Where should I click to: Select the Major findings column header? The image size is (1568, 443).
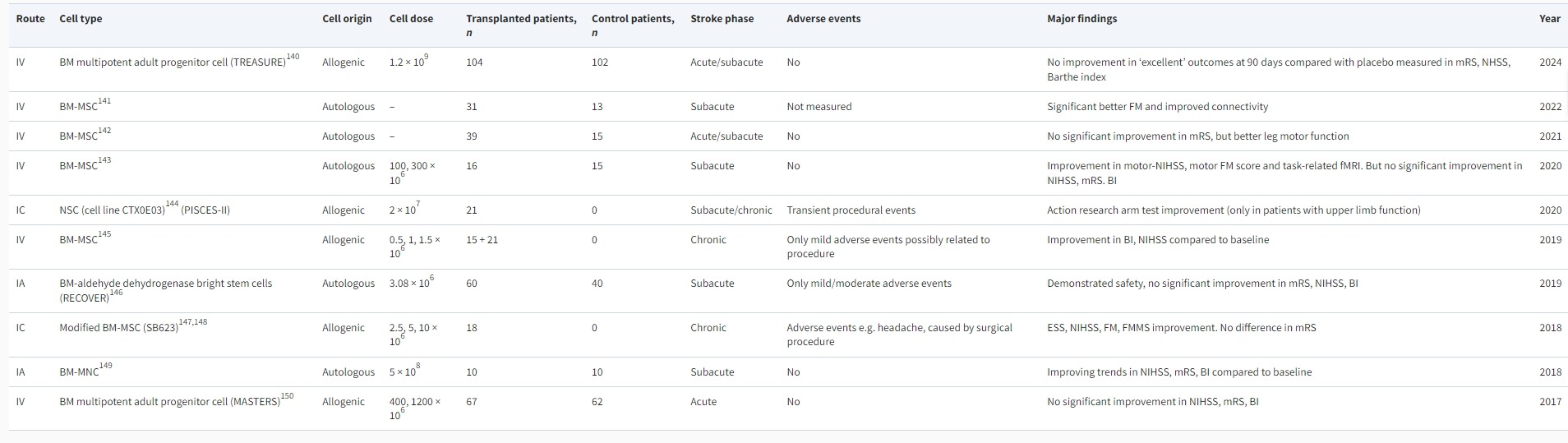point(1081,19)
